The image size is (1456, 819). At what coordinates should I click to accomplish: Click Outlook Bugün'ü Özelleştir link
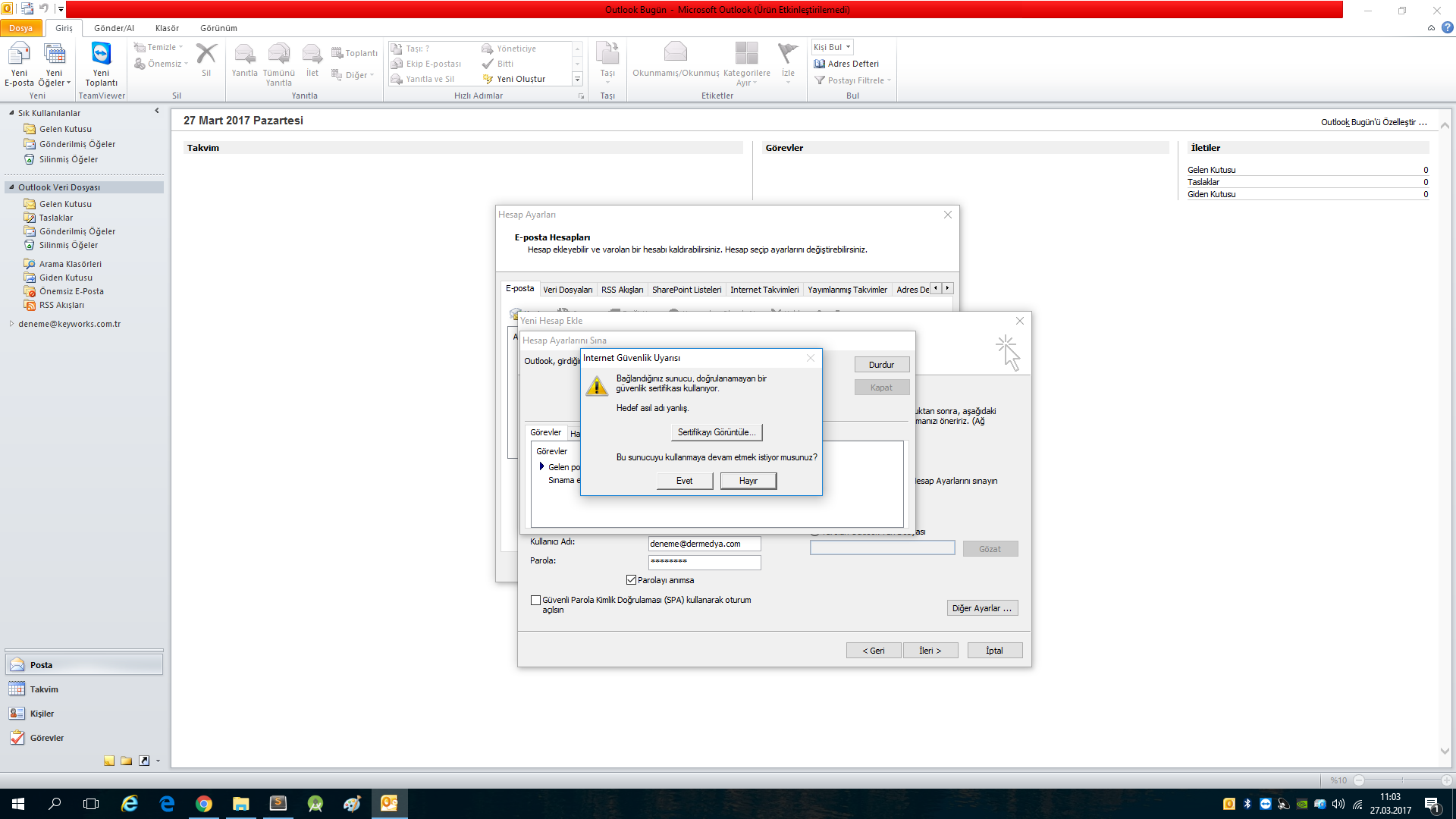tap(1374, 122)
